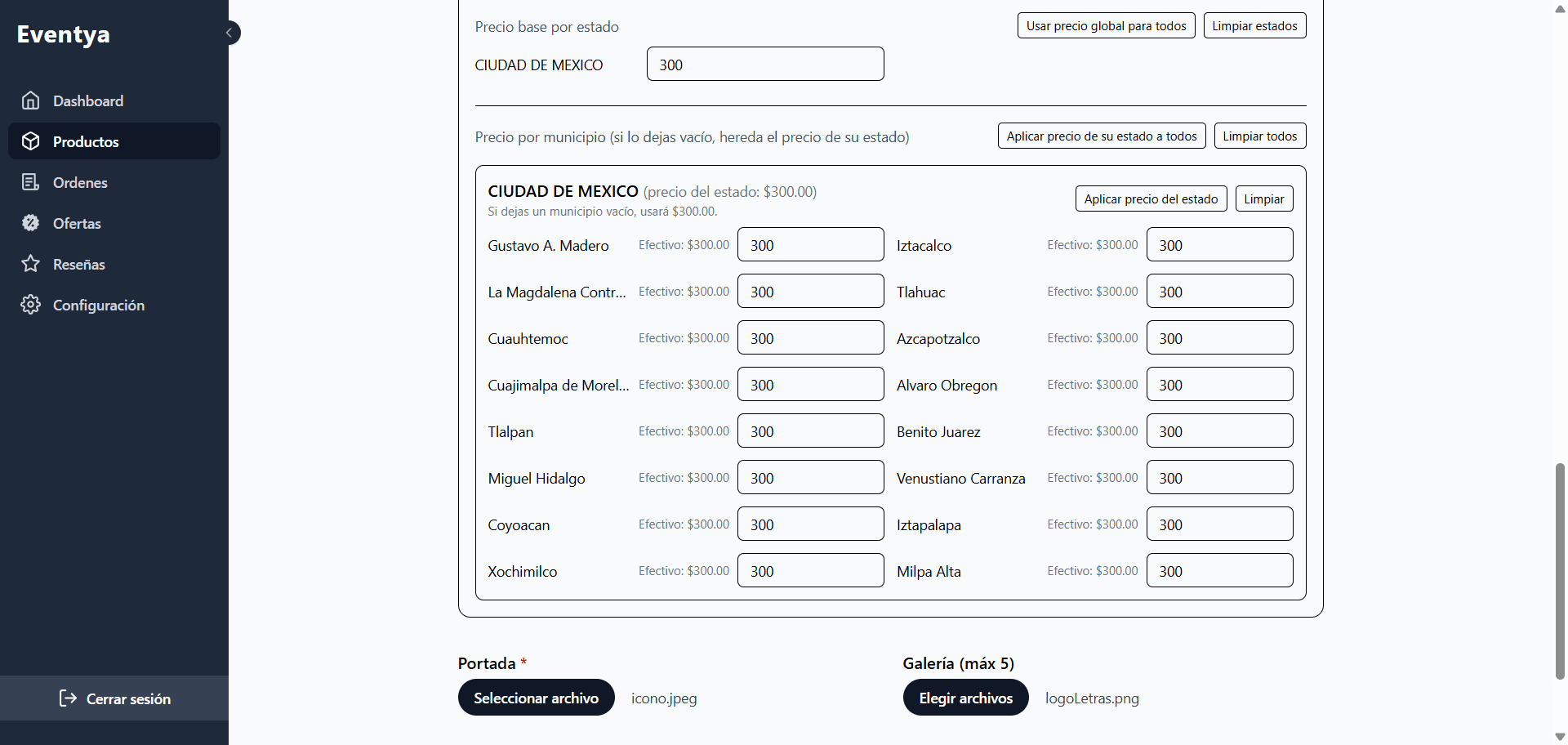
Task: Open the Ordenes menu entry
Action: [x=79, y=182]
